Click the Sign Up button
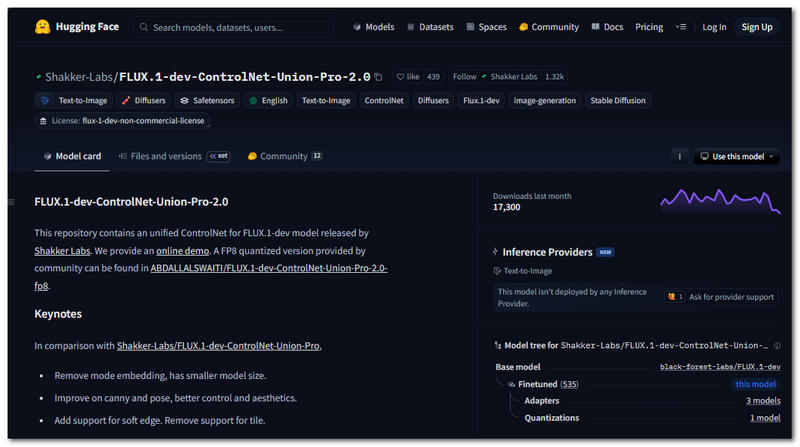The width and height of the screenshot is (800, 447). [x=756, y=27]
